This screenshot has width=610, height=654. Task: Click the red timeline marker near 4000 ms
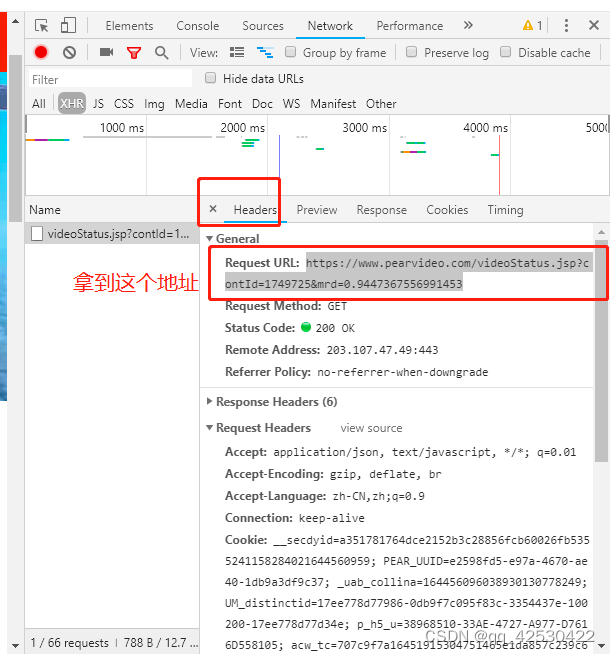pyautogui.click(x=499, y=165)
